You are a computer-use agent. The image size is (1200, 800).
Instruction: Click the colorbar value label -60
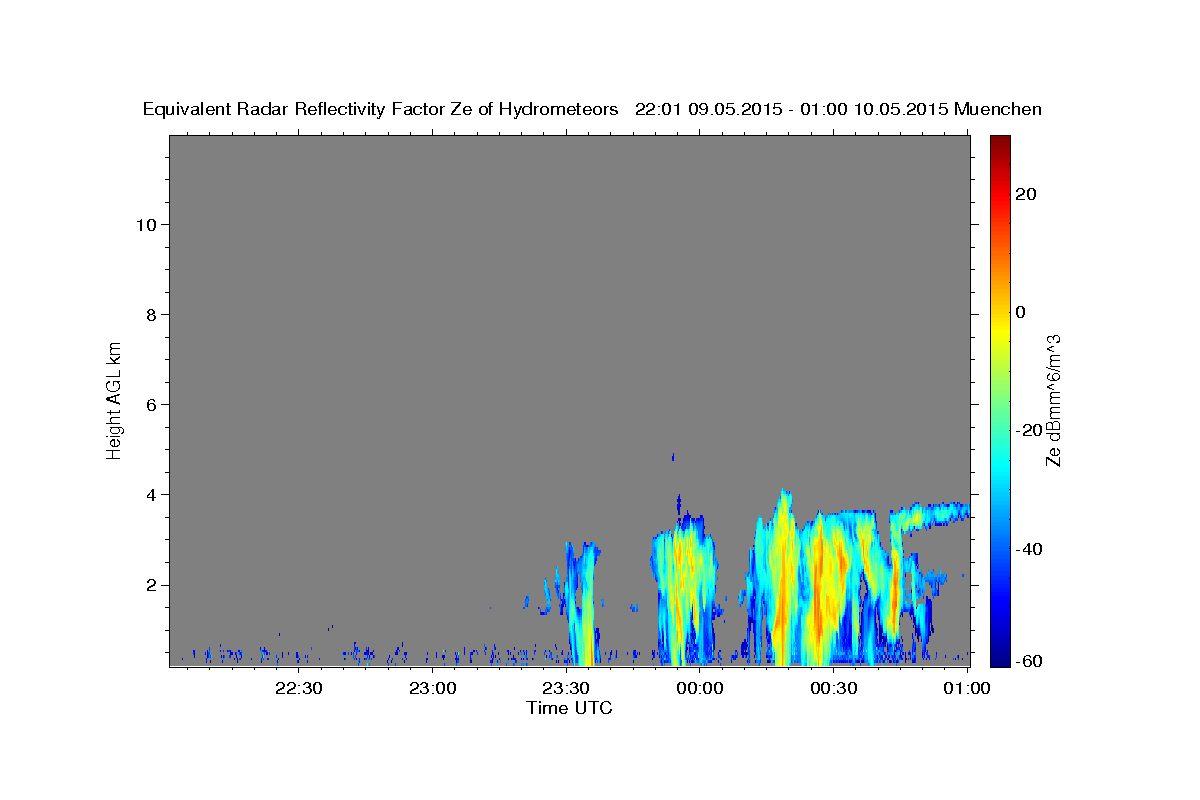1027,661
